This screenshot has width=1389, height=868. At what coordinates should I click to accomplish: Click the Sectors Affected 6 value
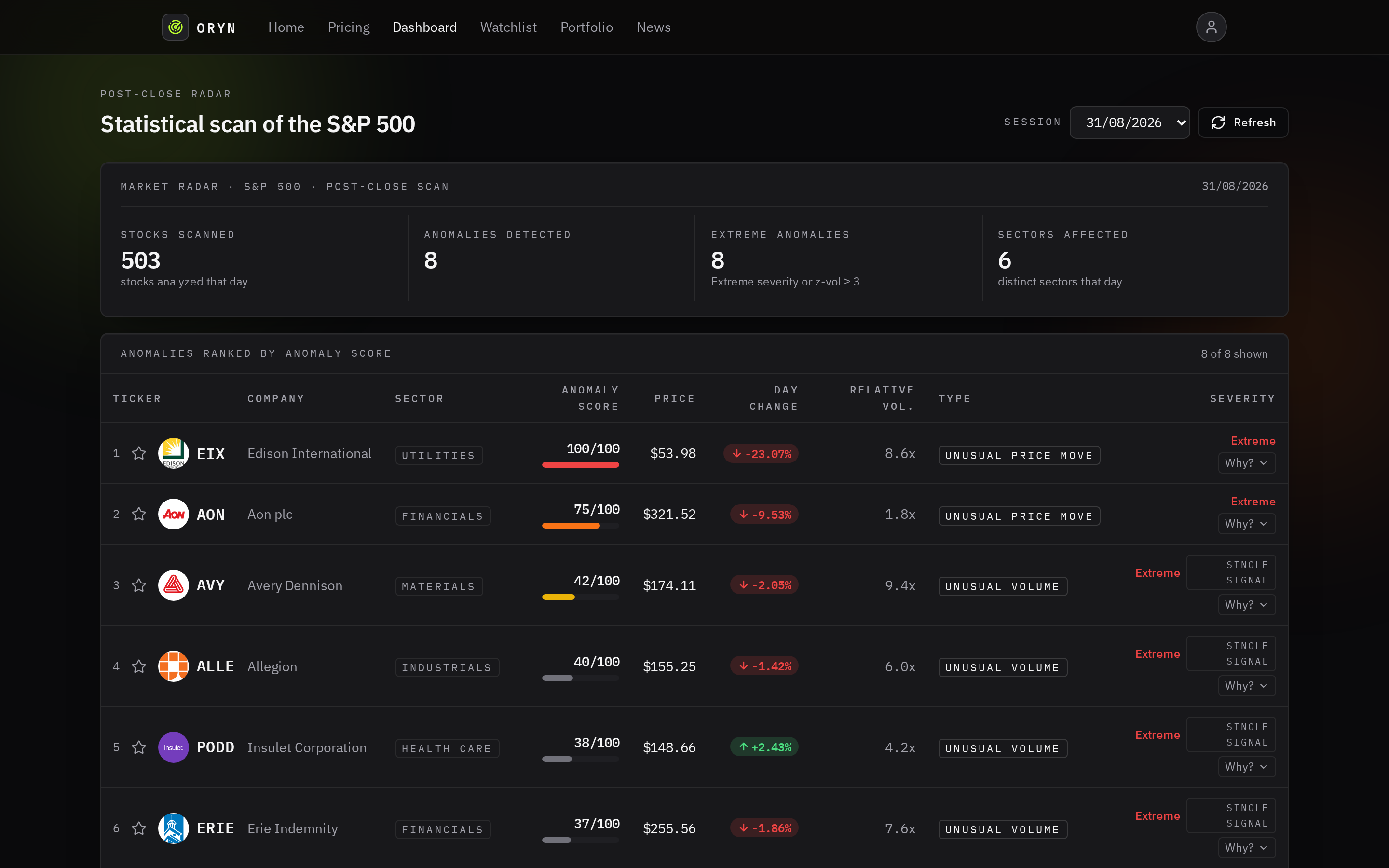1005,260
